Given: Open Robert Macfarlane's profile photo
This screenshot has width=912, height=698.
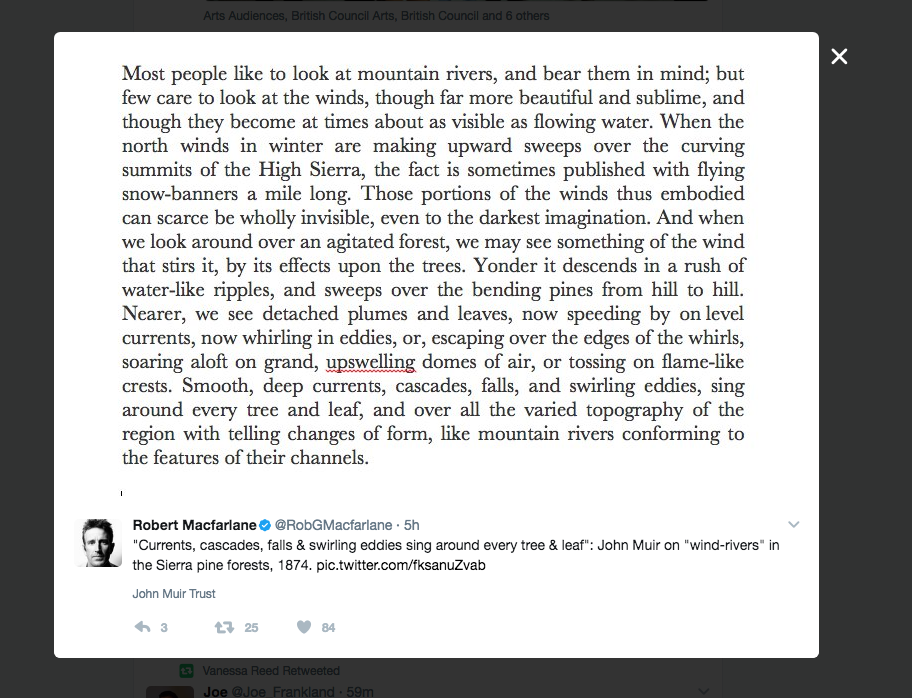Looking at the screenshot, I should (x=98, y=543).
